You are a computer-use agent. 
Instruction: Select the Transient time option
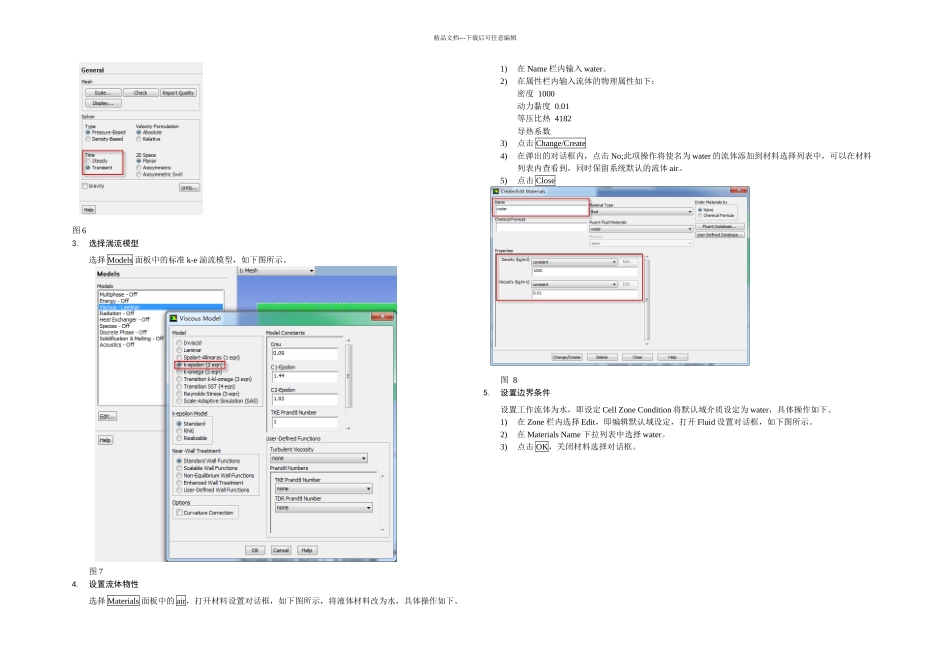[88, 167]
